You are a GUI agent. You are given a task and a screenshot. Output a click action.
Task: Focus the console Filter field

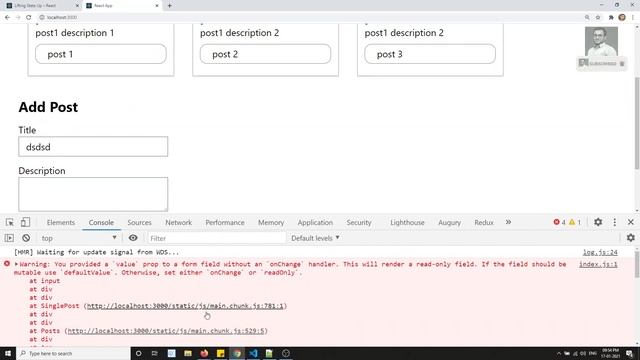coord(216,238)
